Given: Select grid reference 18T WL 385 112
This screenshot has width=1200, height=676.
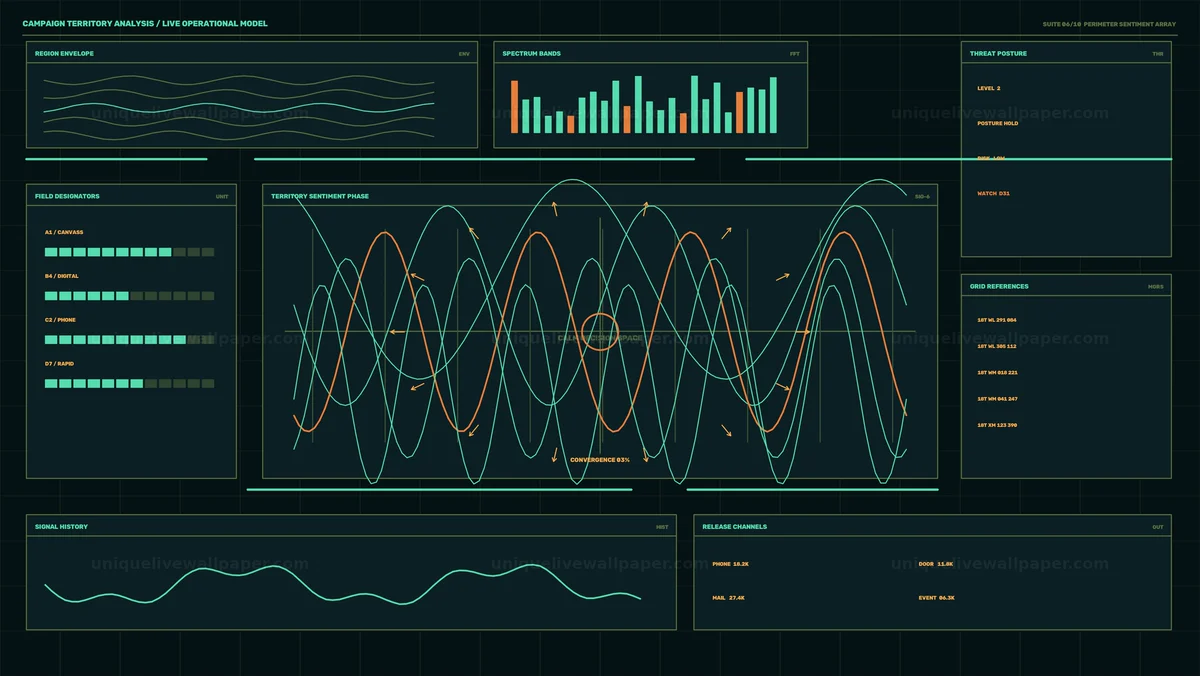Looking at the screenshot, I should pyautogui.click(x=997, y=346).
